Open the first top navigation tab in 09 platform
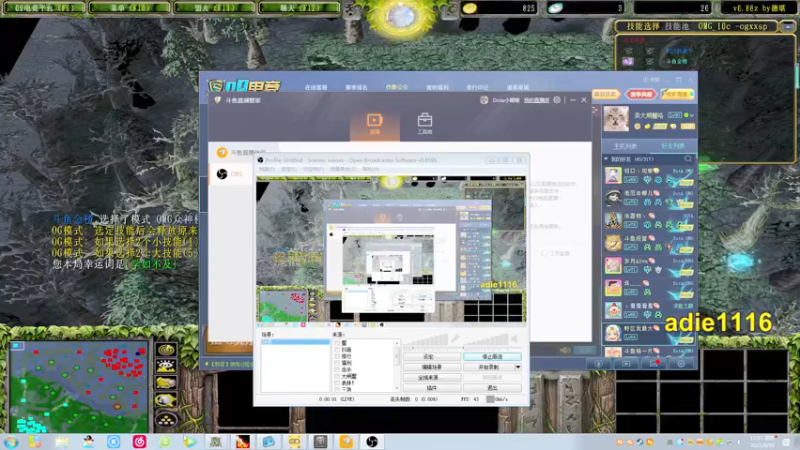 pos(316,88)
